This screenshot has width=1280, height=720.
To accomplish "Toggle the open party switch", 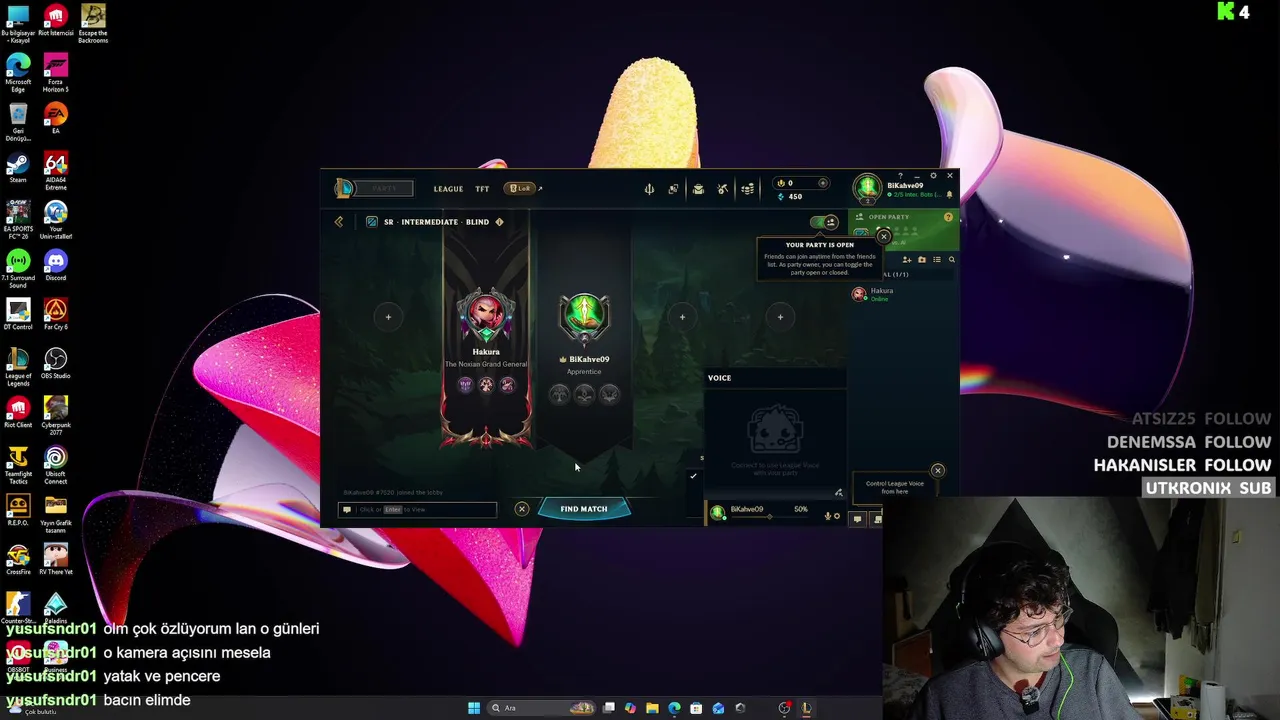I will (x=825, y=222).
